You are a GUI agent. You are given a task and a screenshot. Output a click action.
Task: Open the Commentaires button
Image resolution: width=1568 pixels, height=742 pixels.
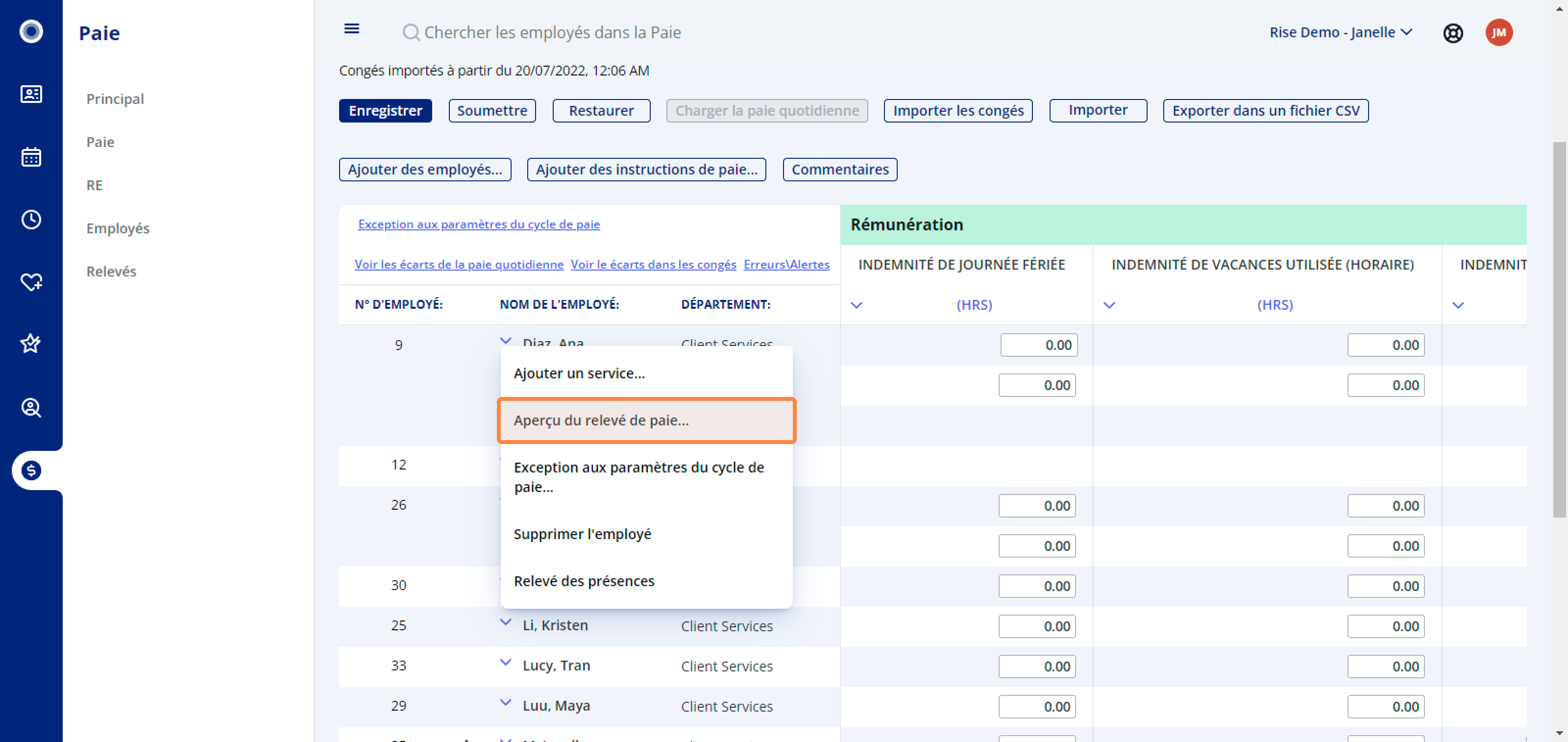click(x=840, y=170)
